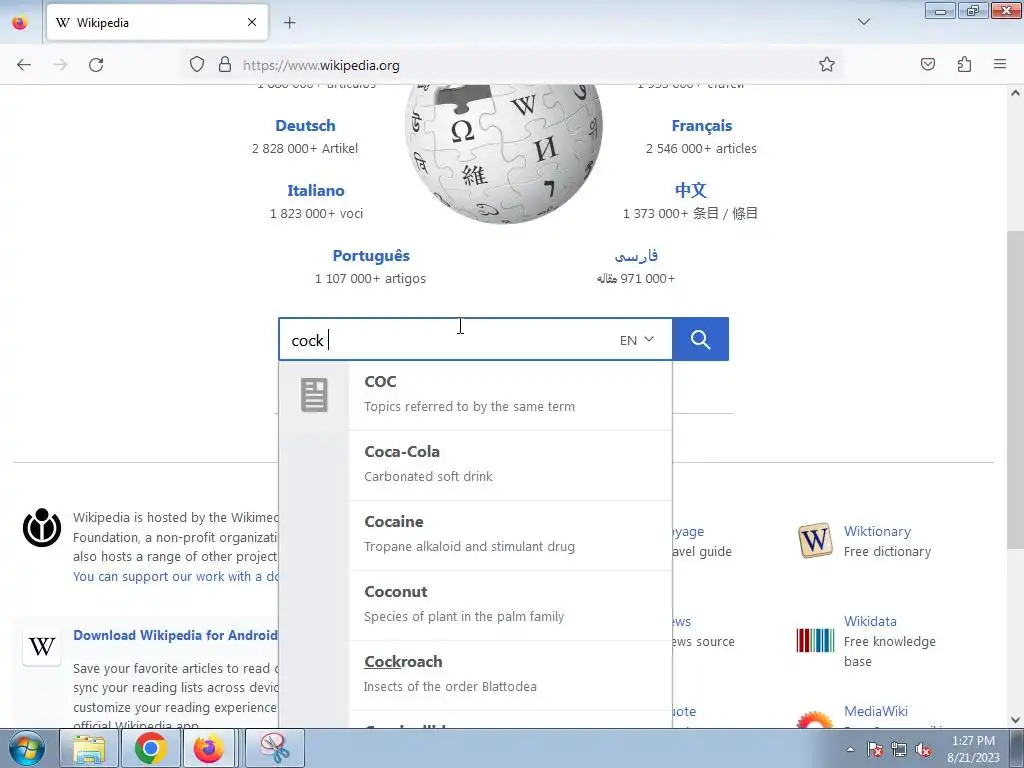Click the vertical page scrollbar thumb
The height and width of the screenshot is (768, 1024).
pos(1015,390)
